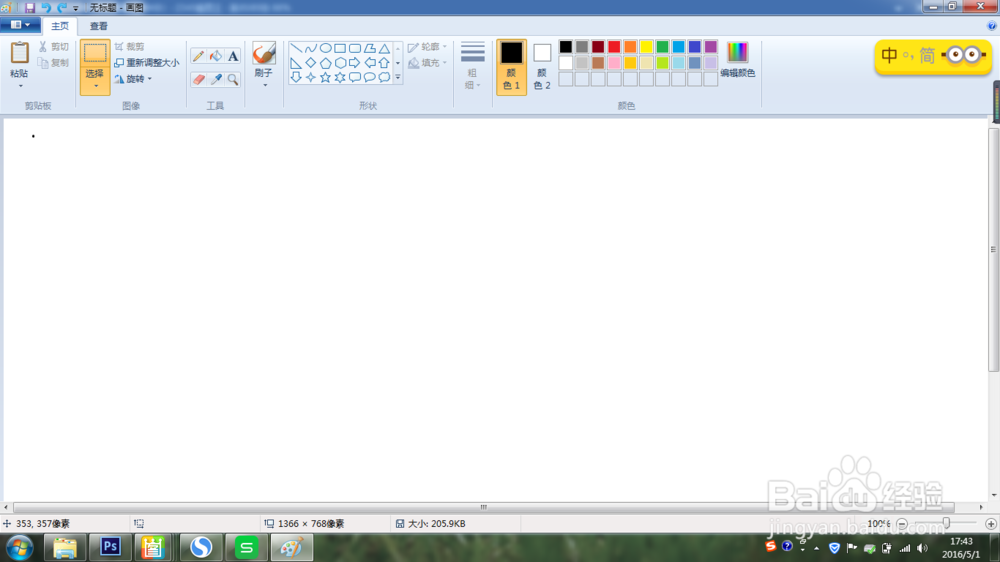
Task: Save the file from quick access toolbar
Action: [x=30, y=8]
